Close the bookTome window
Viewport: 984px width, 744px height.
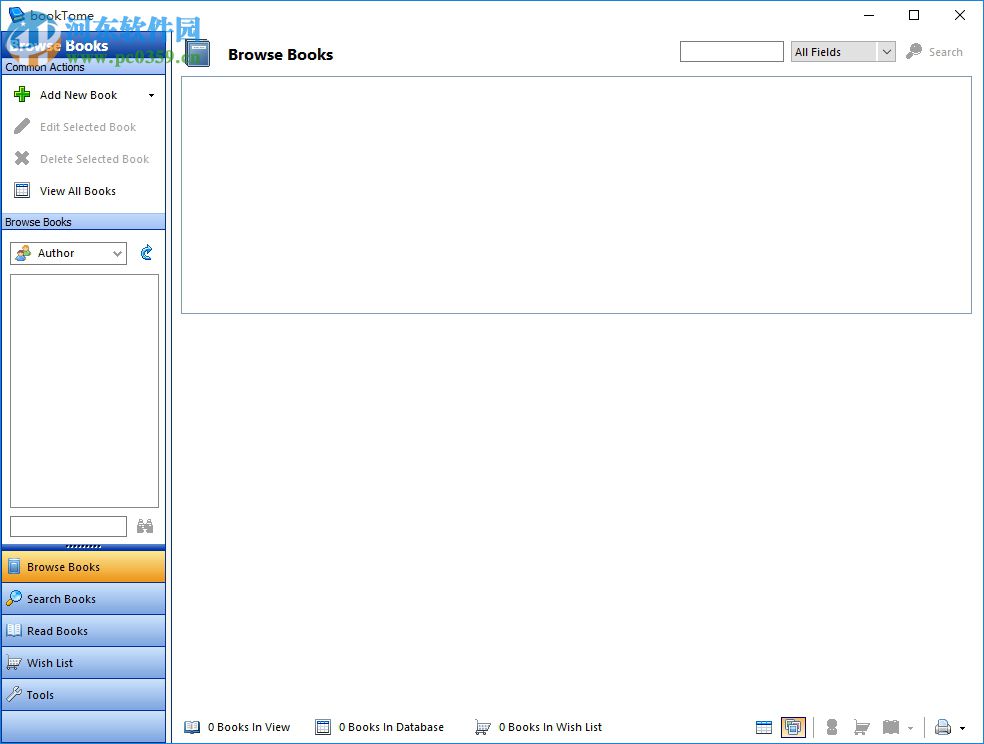coord(960,15)
